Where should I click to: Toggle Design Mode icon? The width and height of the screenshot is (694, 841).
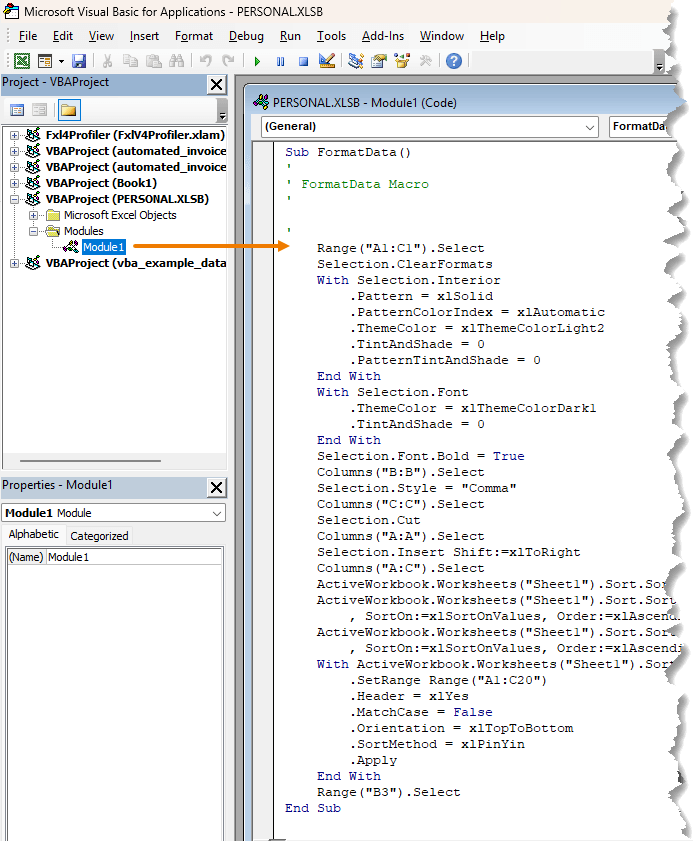click(327, 61)
